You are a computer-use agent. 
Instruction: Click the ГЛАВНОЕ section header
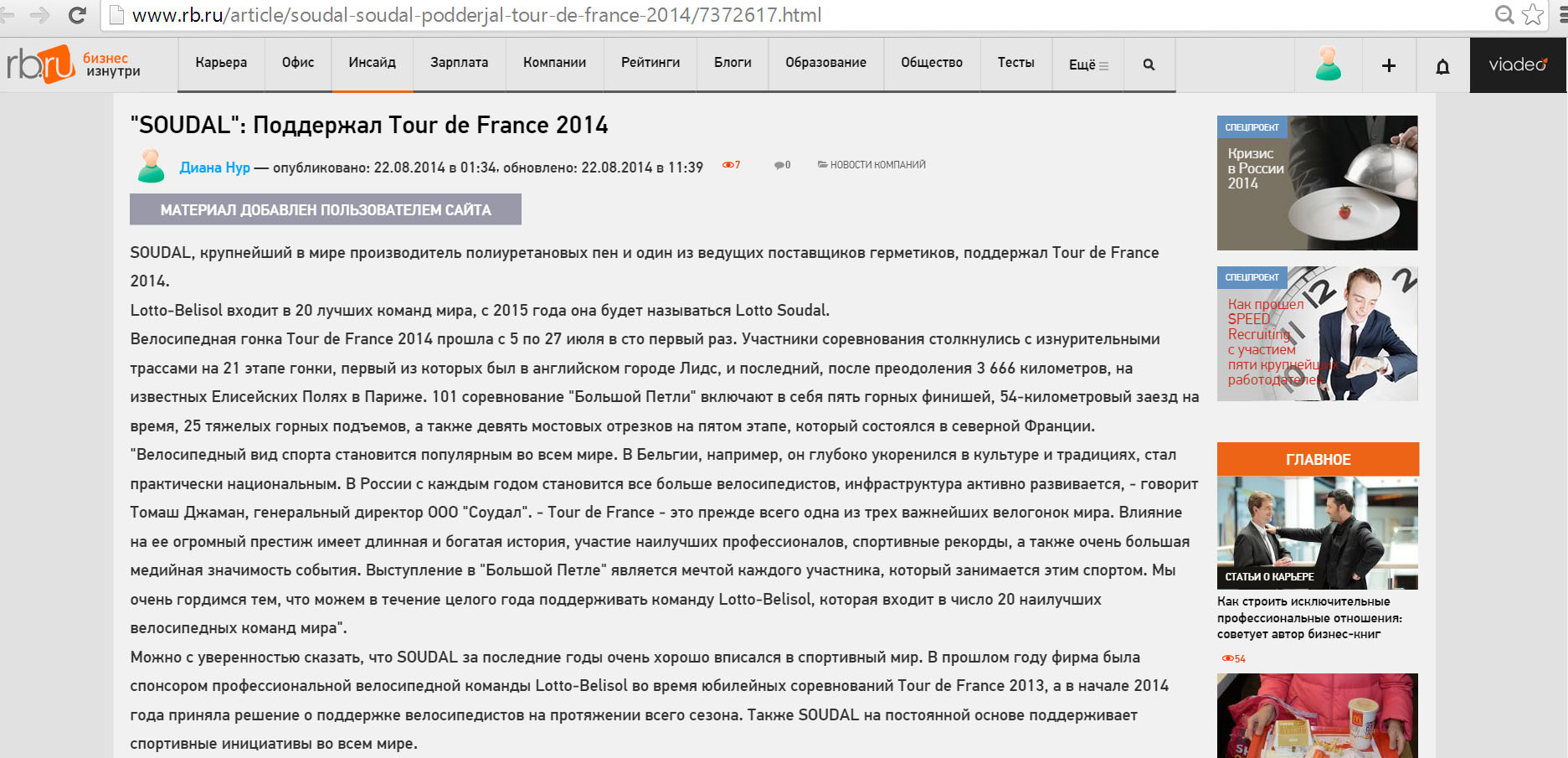click(1319, 459)
